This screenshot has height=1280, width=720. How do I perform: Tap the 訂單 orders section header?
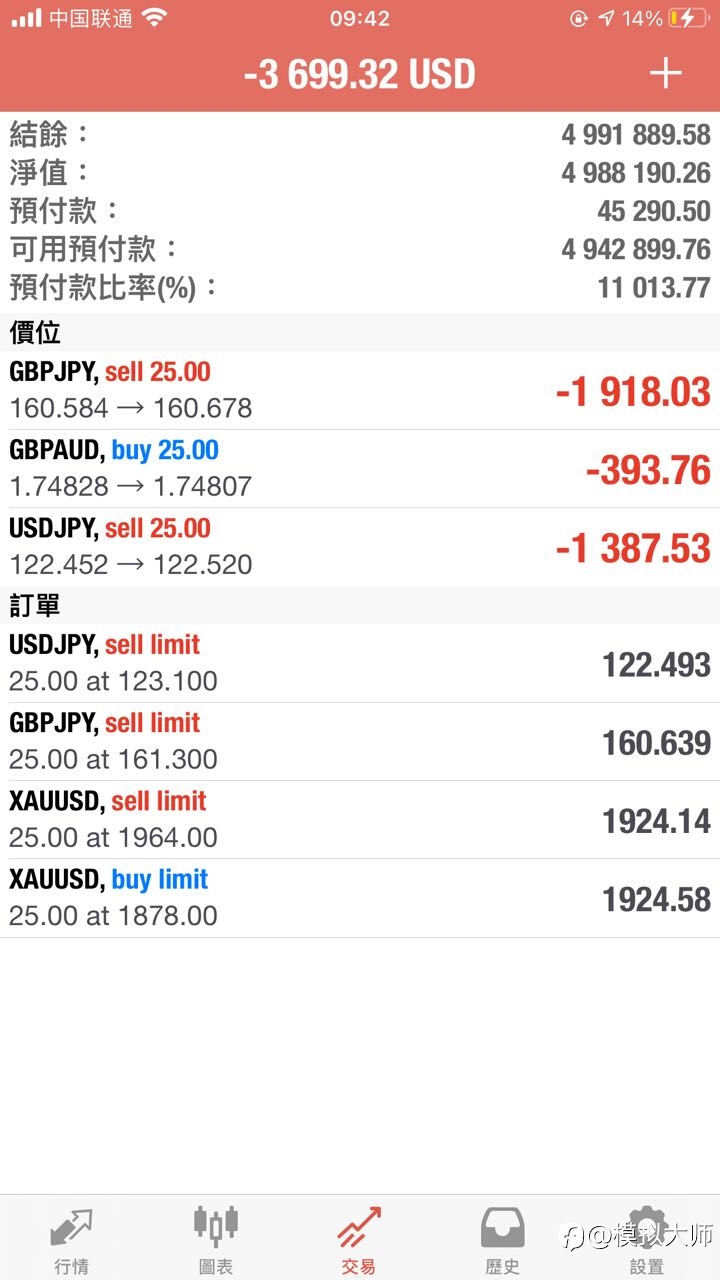[360, 605]
